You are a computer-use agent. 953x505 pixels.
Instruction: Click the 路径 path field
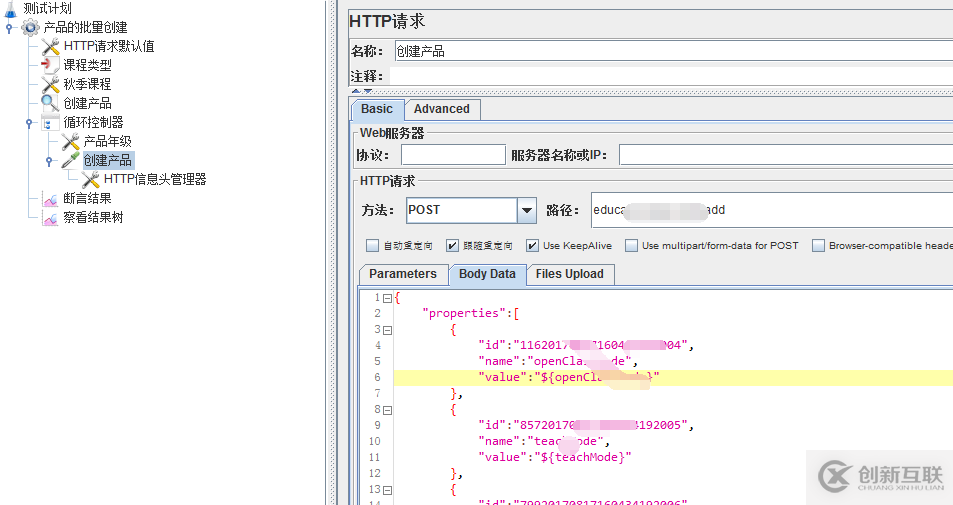[772, 210]
